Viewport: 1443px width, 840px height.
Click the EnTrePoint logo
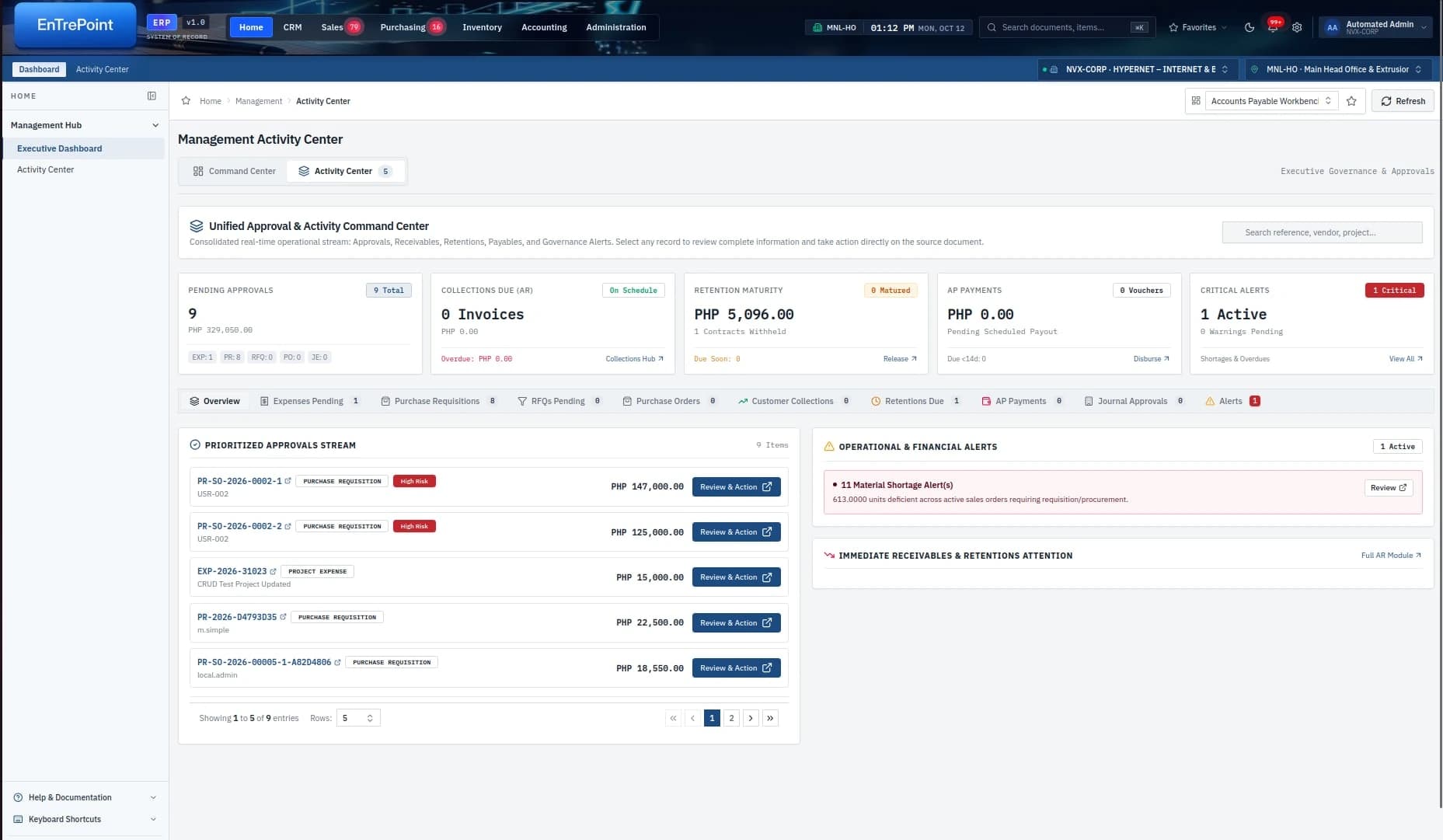coord(75,25)
